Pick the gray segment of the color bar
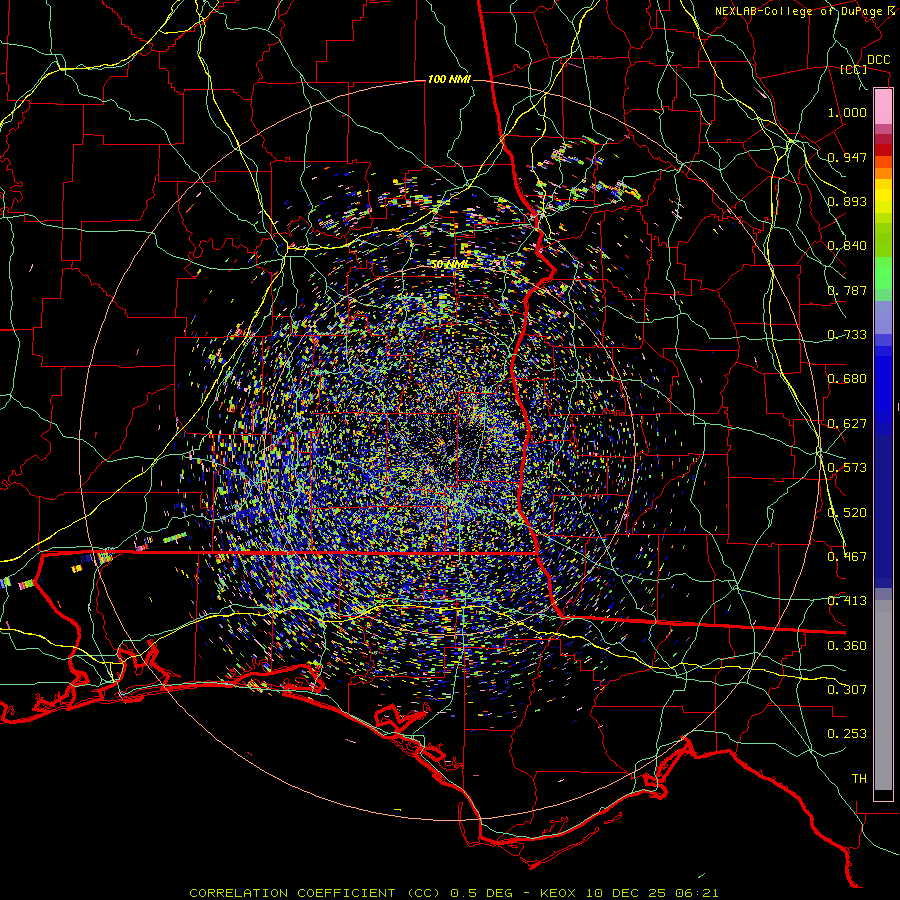This screenshot has width=900, height=900. click(x=883, y=695)
